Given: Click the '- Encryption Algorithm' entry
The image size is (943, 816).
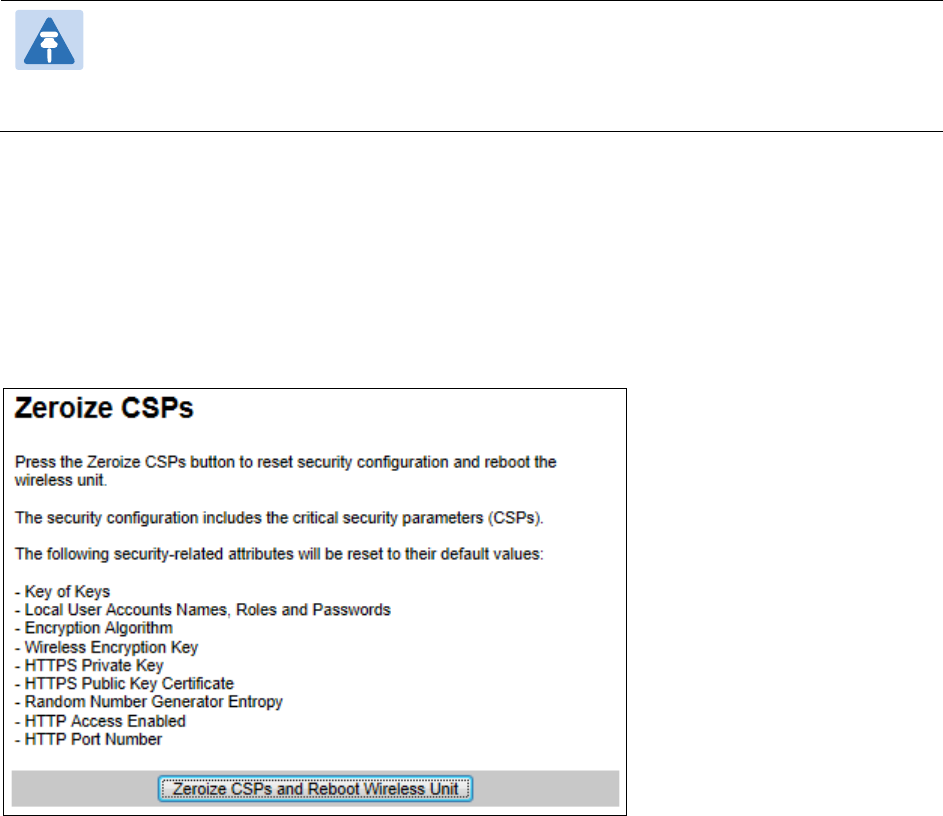Looking at the screenshot, I should click(94, 628).
